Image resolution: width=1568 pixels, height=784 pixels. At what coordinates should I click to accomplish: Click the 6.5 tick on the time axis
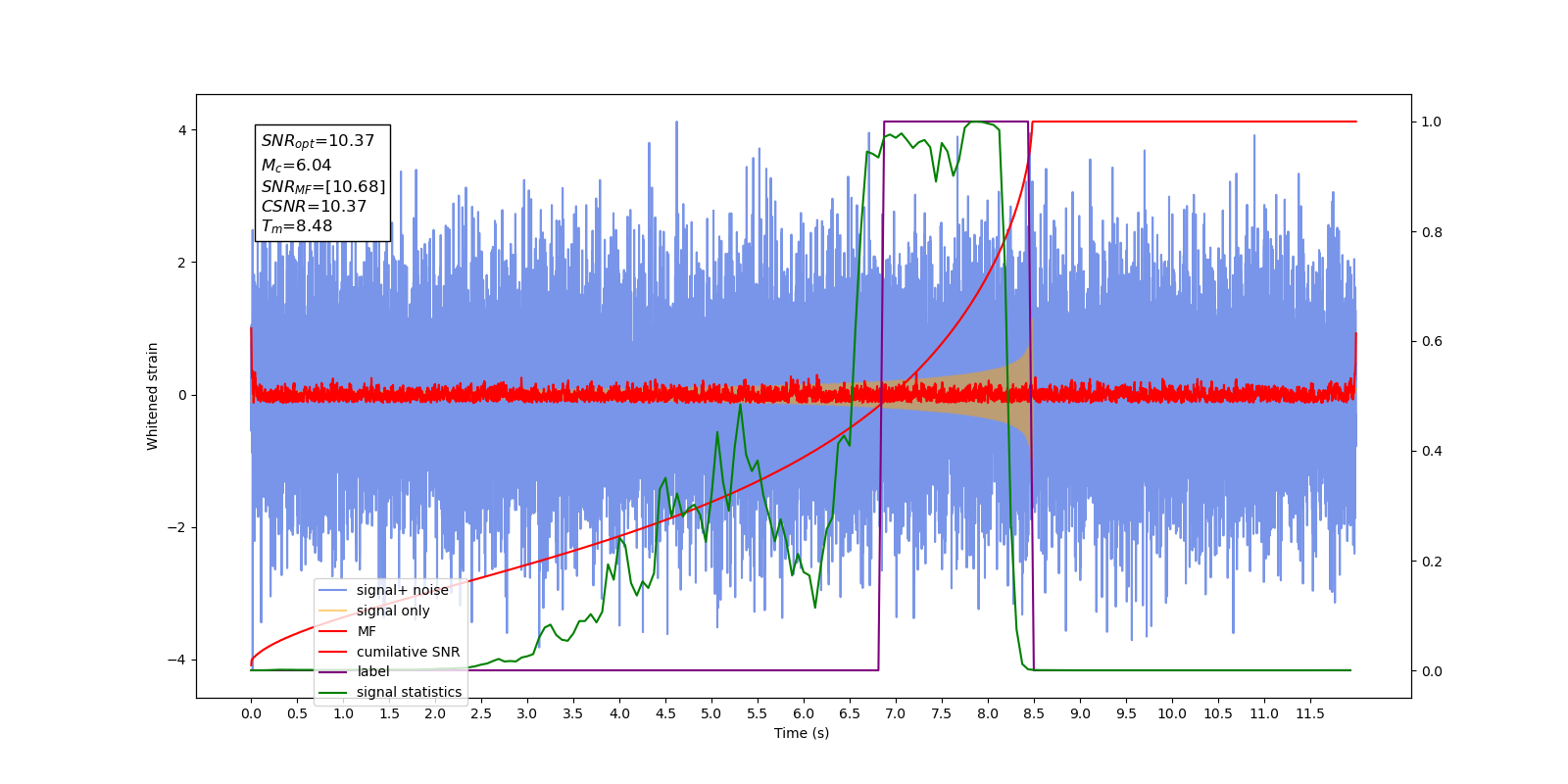coord(850,713)
